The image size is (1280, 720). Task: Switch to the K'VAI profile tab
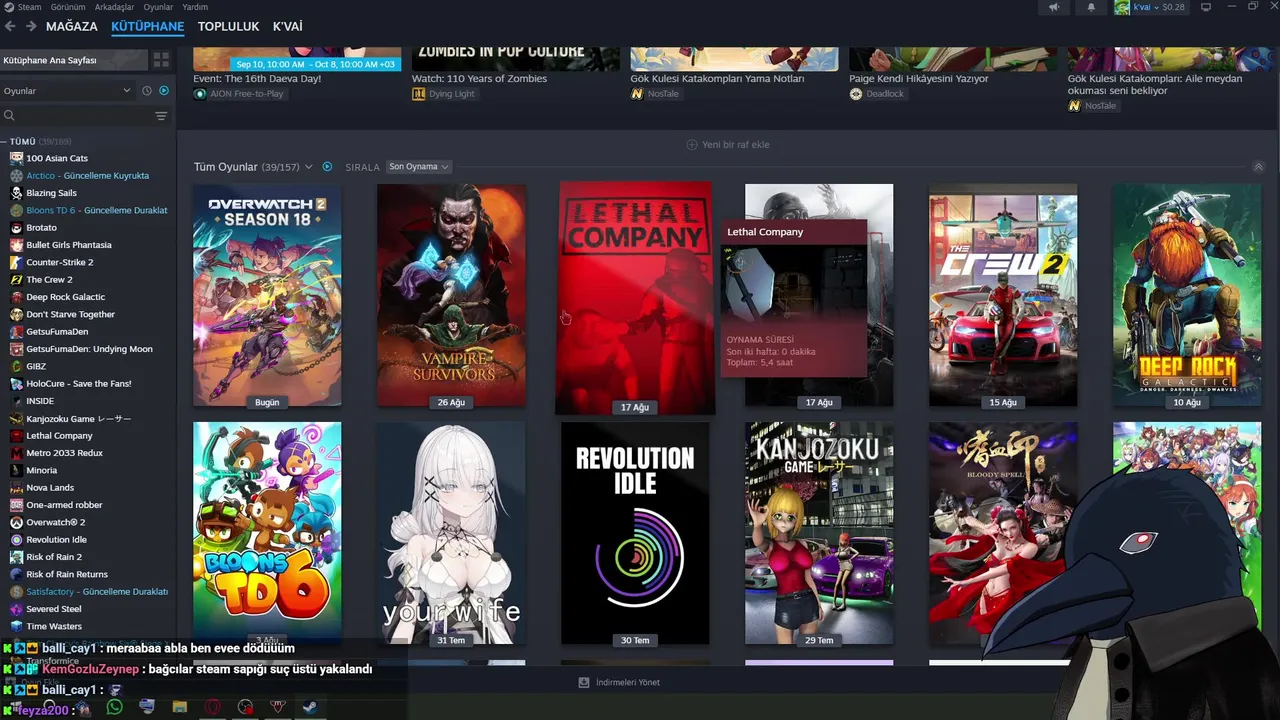coord(288,26)
